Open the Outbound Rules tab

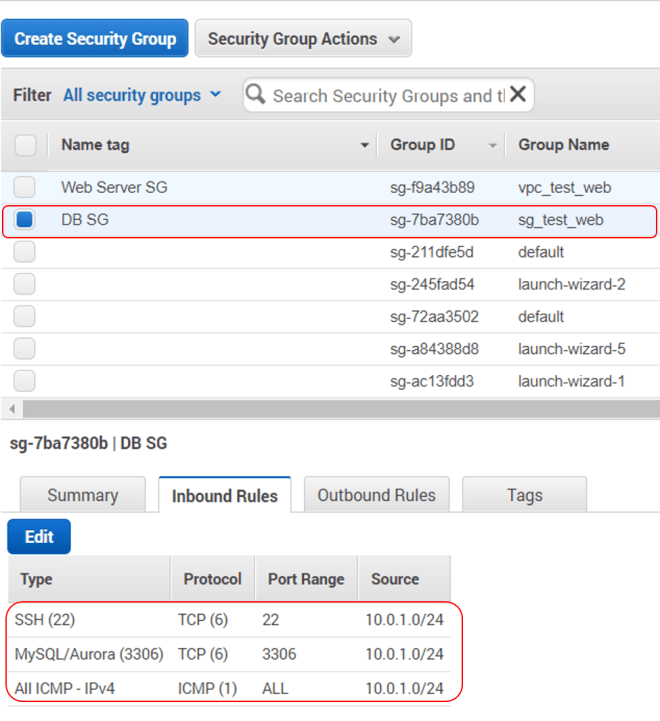(376, 495)
